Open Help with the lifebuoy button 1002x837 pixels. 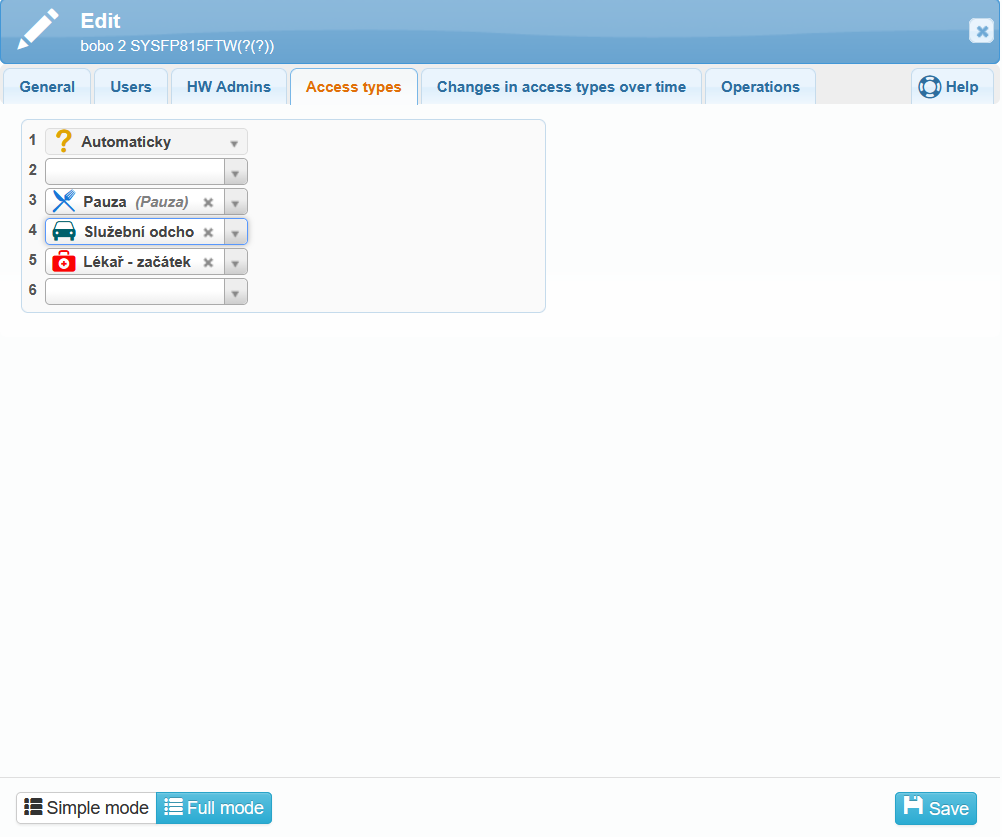[949, 87]
